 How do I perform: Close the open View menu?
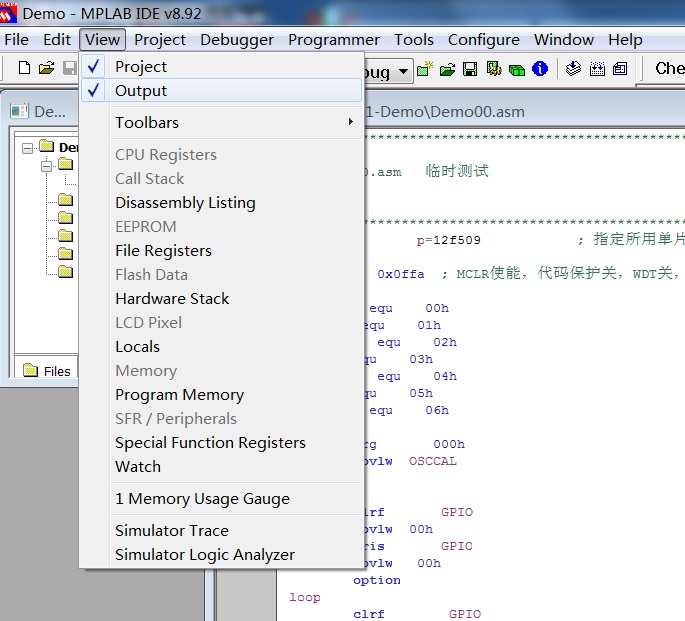[x=102, y=40]
